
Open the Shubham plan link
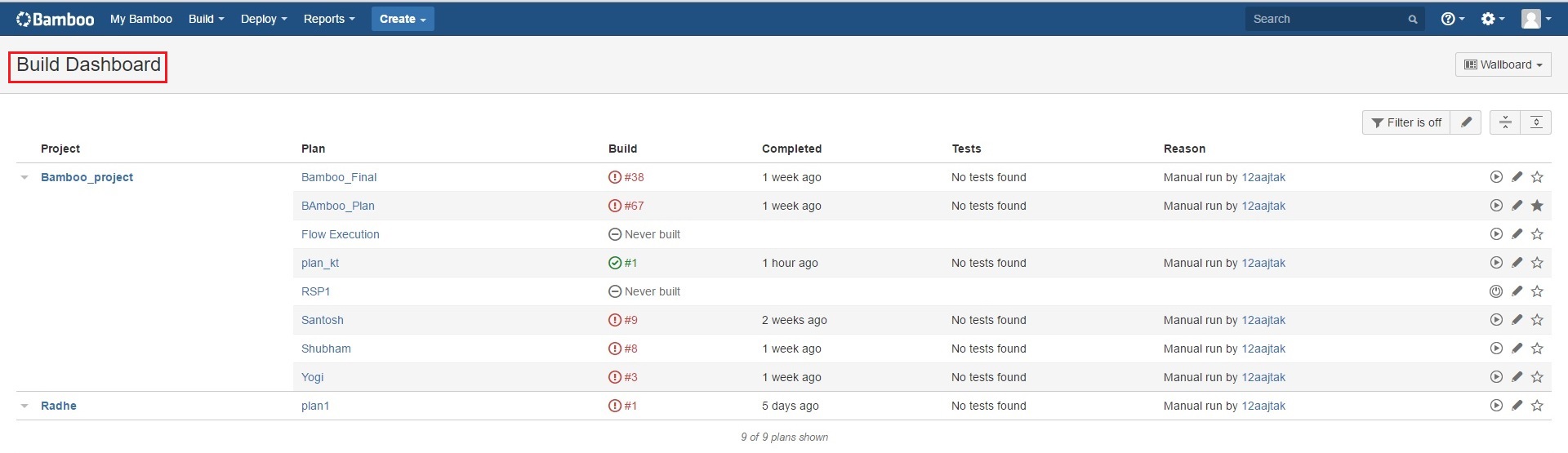[326, 349]
